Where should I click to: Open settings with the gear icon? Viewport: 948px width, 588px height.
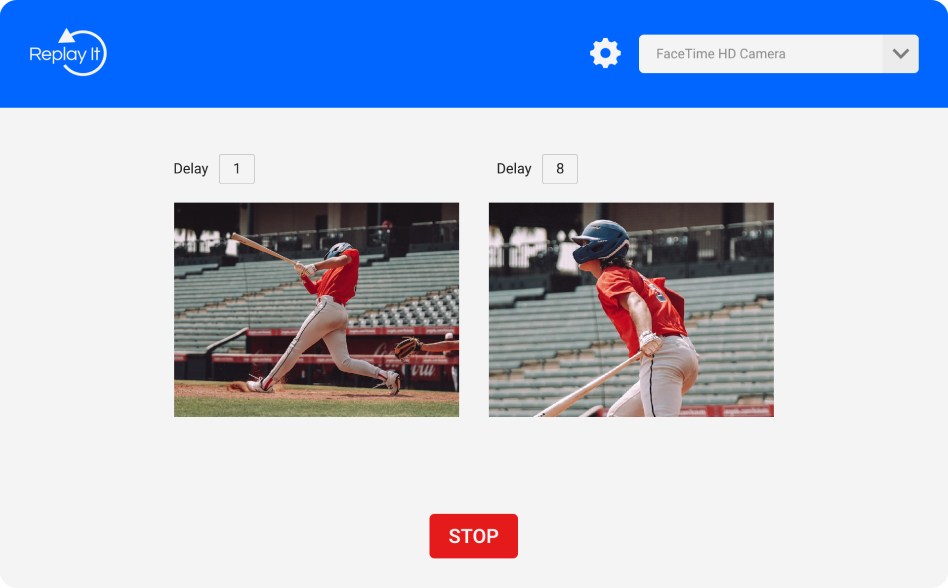pos(605,53)
